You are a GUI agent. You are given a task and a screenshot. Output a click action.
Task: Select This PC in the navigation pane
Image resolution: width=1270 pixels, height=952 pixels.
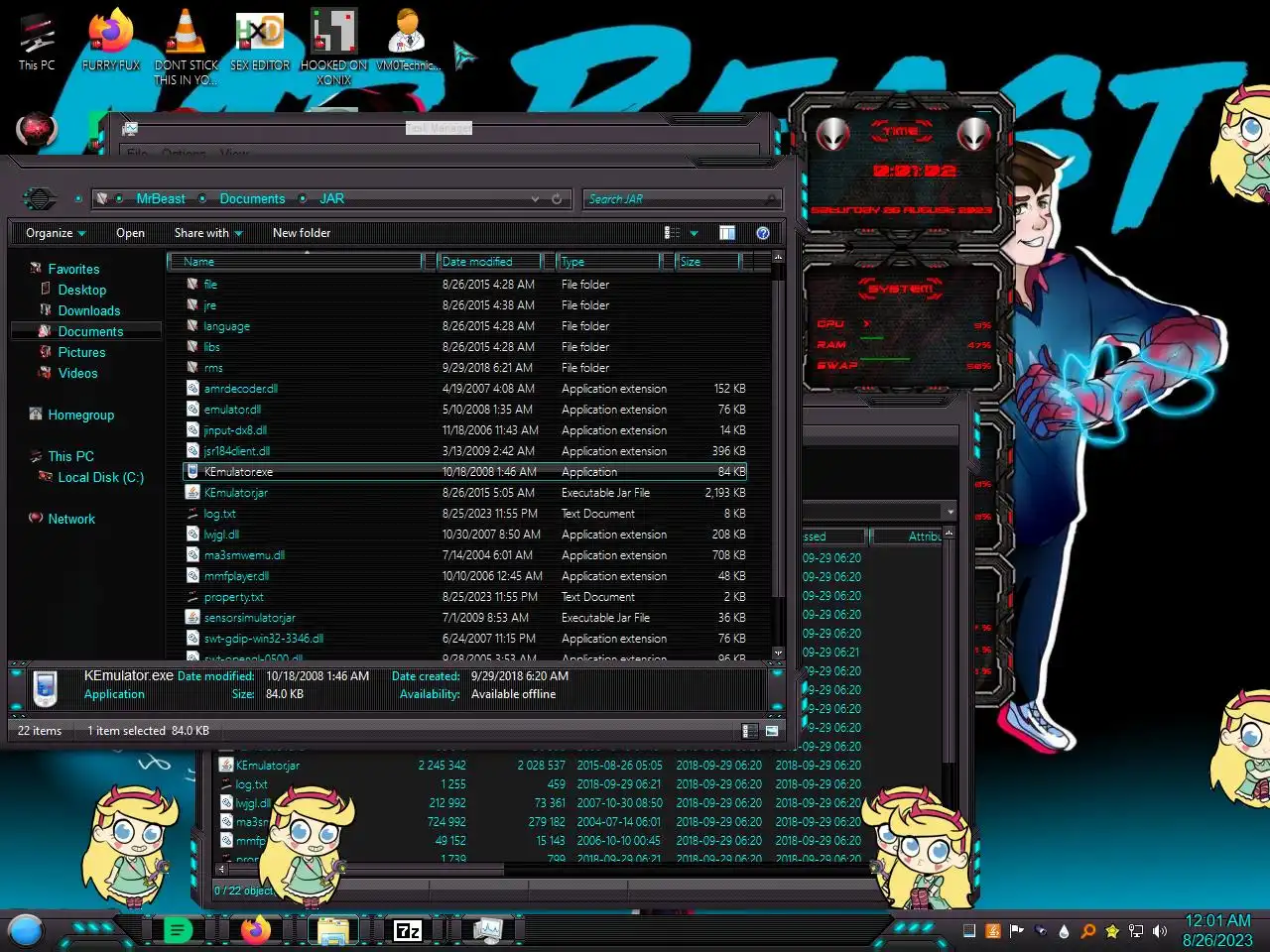(x=70, y=457)
